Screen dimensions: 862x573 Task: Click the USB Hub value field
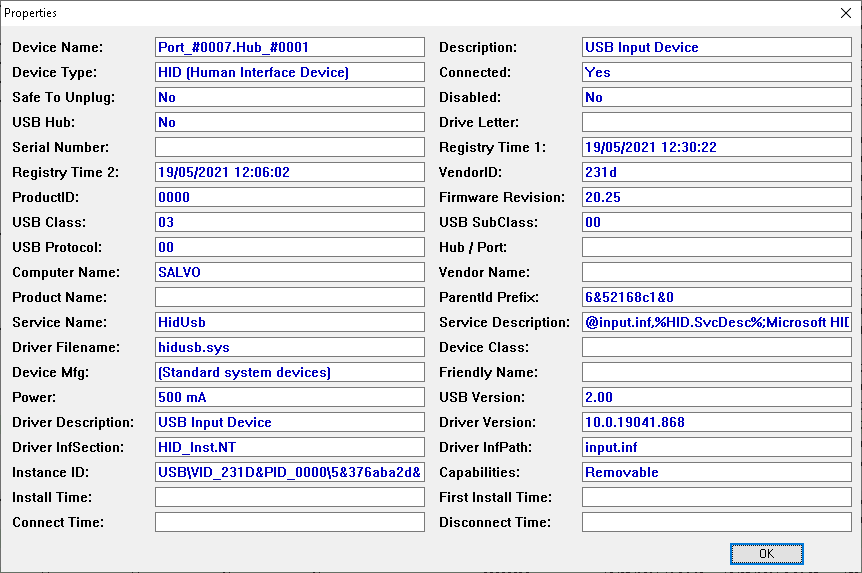pos(290,122)
